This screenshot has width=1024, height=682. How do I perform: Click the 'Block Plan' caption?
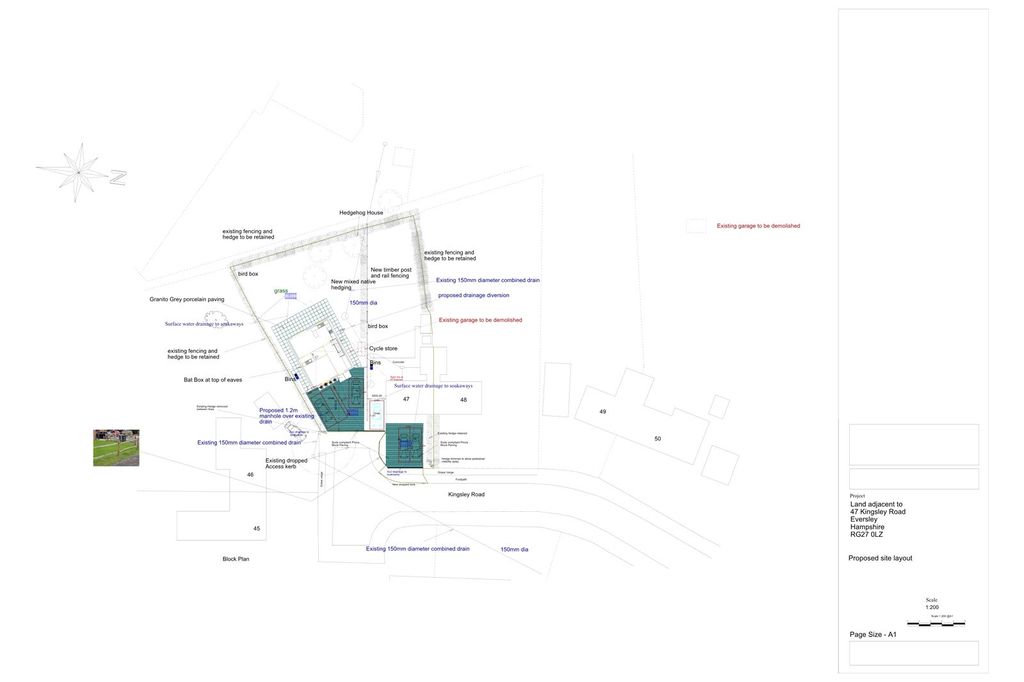pos(236,559)
